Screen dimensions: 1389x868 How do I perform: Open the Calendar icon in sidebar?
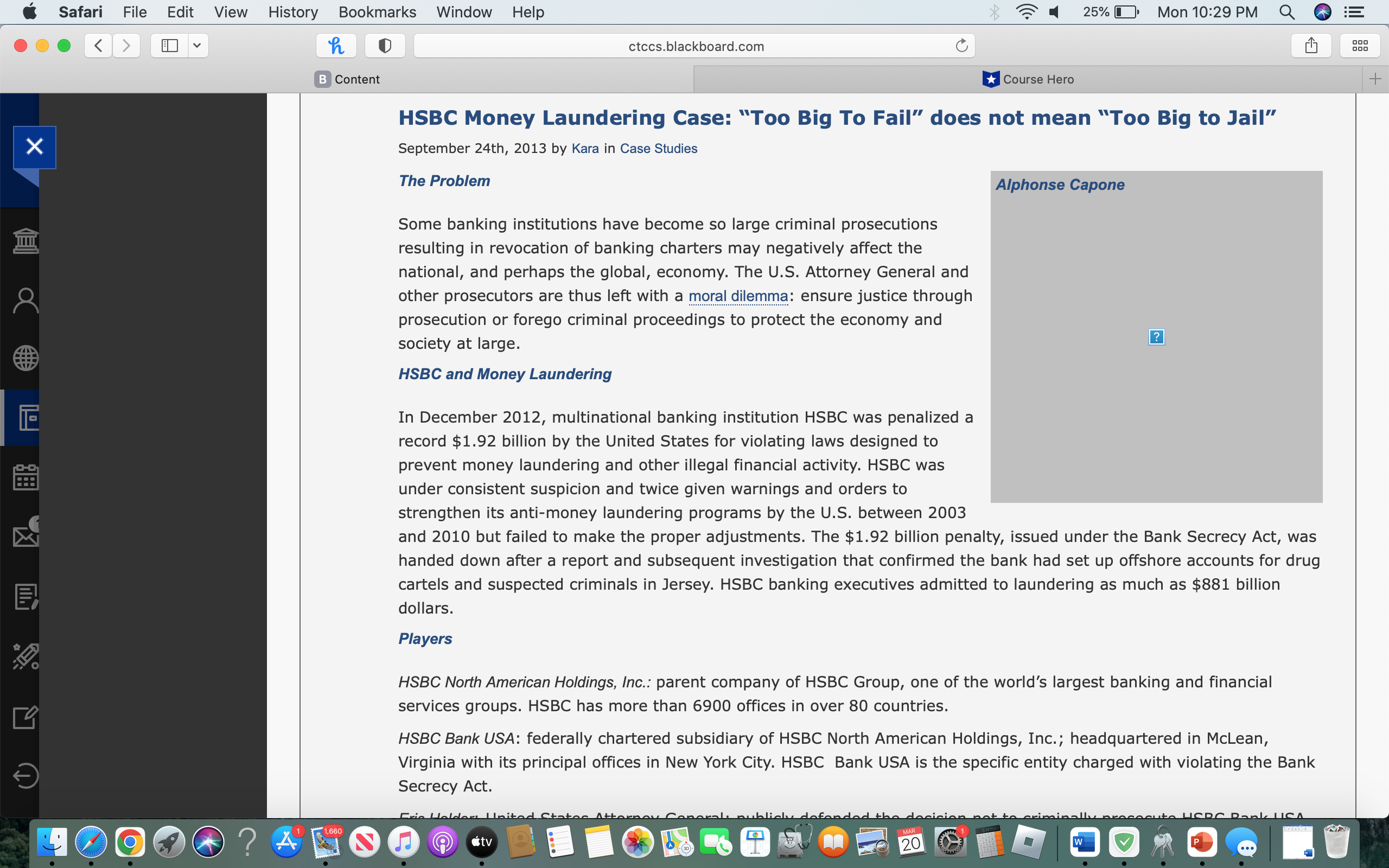[x=26, y=477]
